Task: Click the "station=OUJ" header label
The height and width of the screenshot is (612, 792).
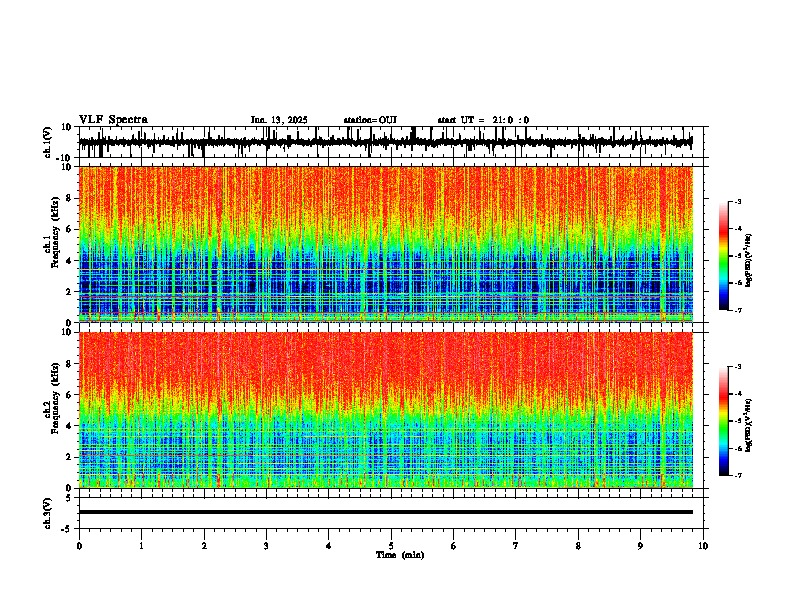Action: coord(370,120)
